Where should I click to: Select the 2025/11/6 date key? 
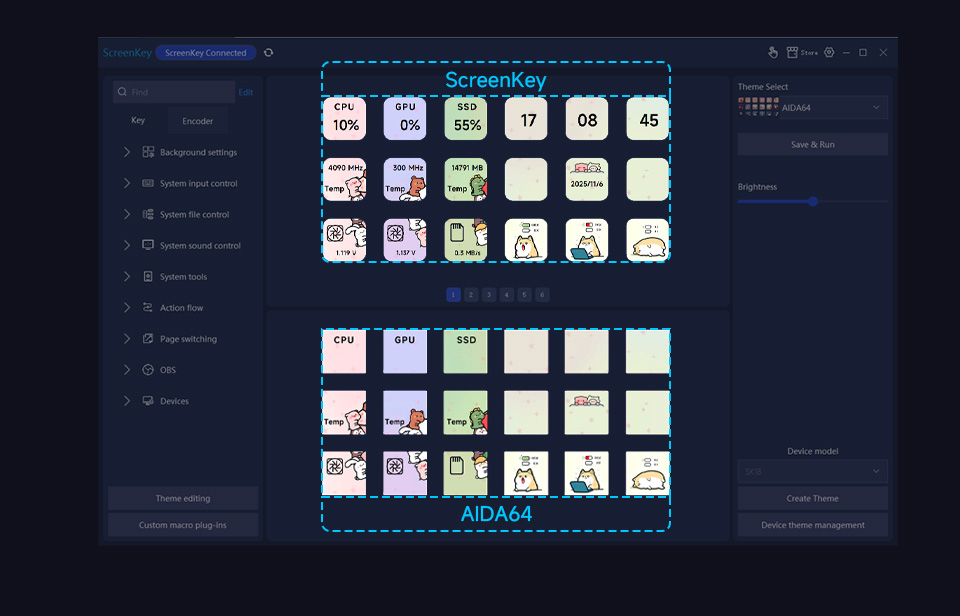coord(587,179)
